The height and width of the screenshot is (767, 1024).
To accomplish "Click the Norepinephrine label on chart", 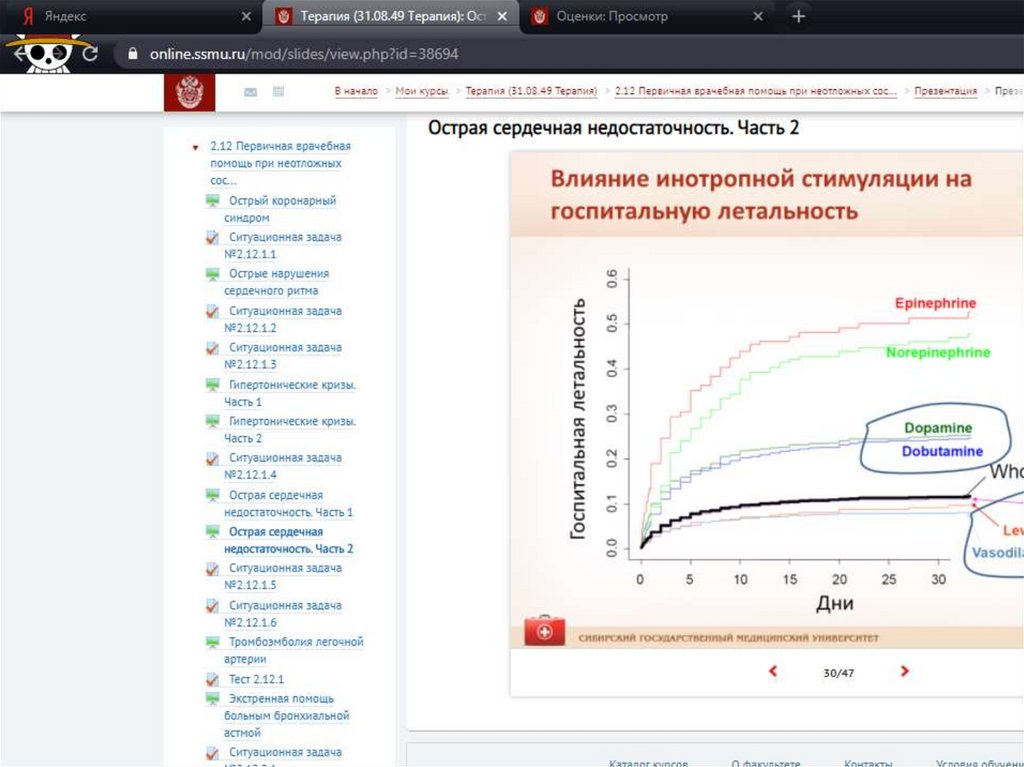I will (938, 353).
